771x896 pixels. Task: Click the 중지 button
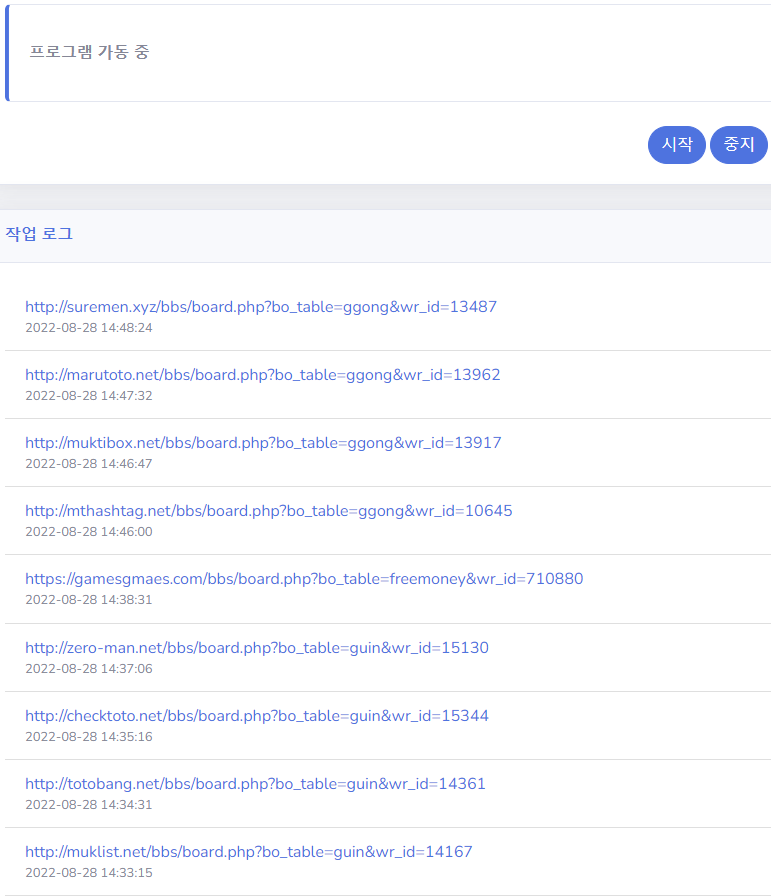click(x=738, y=145)
